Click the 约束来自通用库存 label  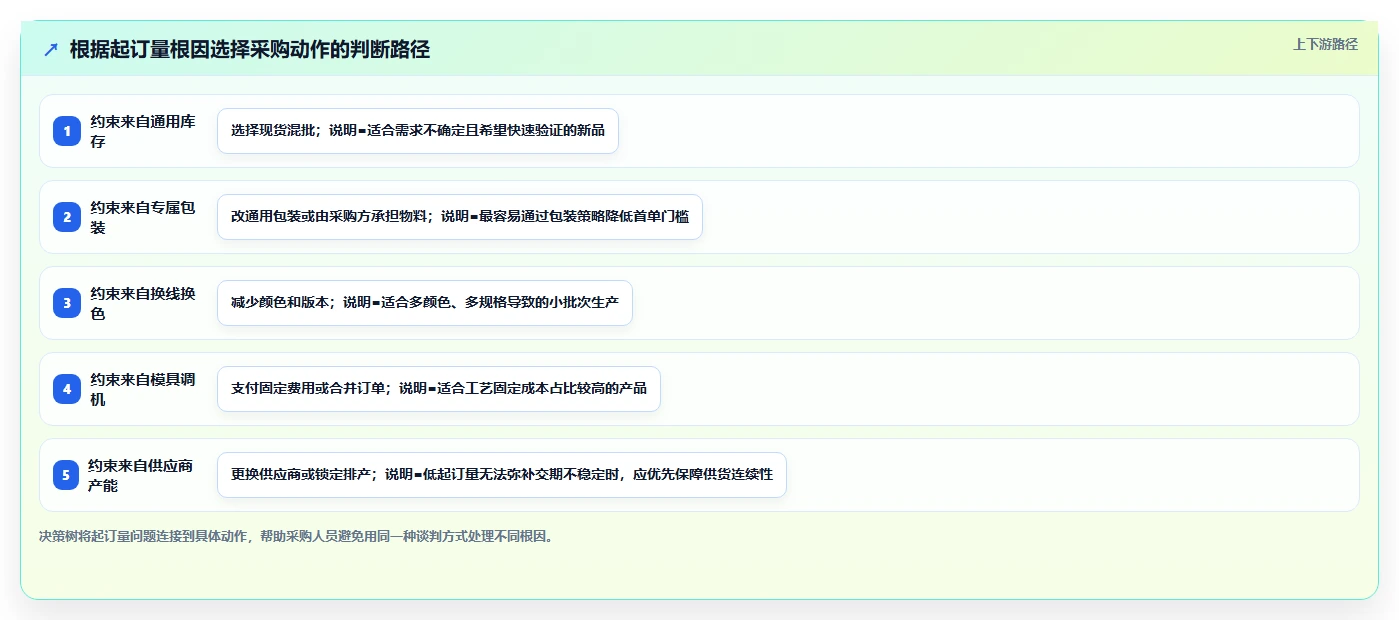click(x=143, y=131)
